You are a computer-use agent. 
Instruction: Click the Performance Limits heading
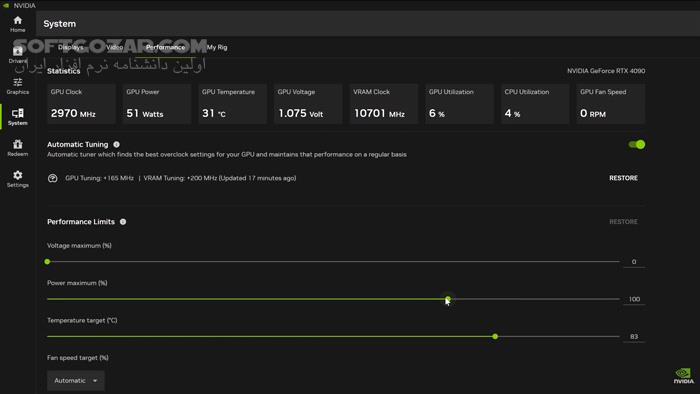pos(81,222)
